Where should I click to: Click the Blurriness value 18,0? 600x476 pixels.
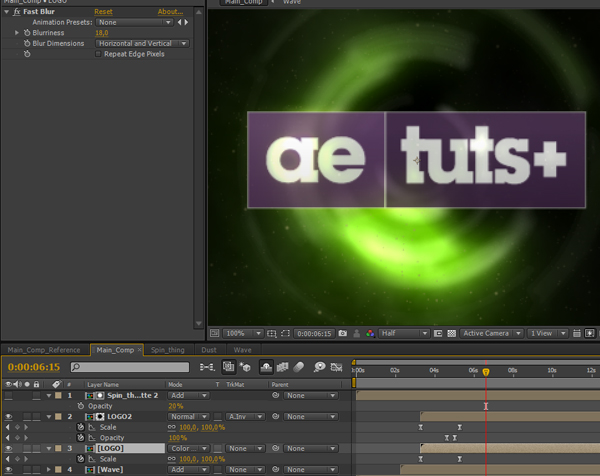102,33
